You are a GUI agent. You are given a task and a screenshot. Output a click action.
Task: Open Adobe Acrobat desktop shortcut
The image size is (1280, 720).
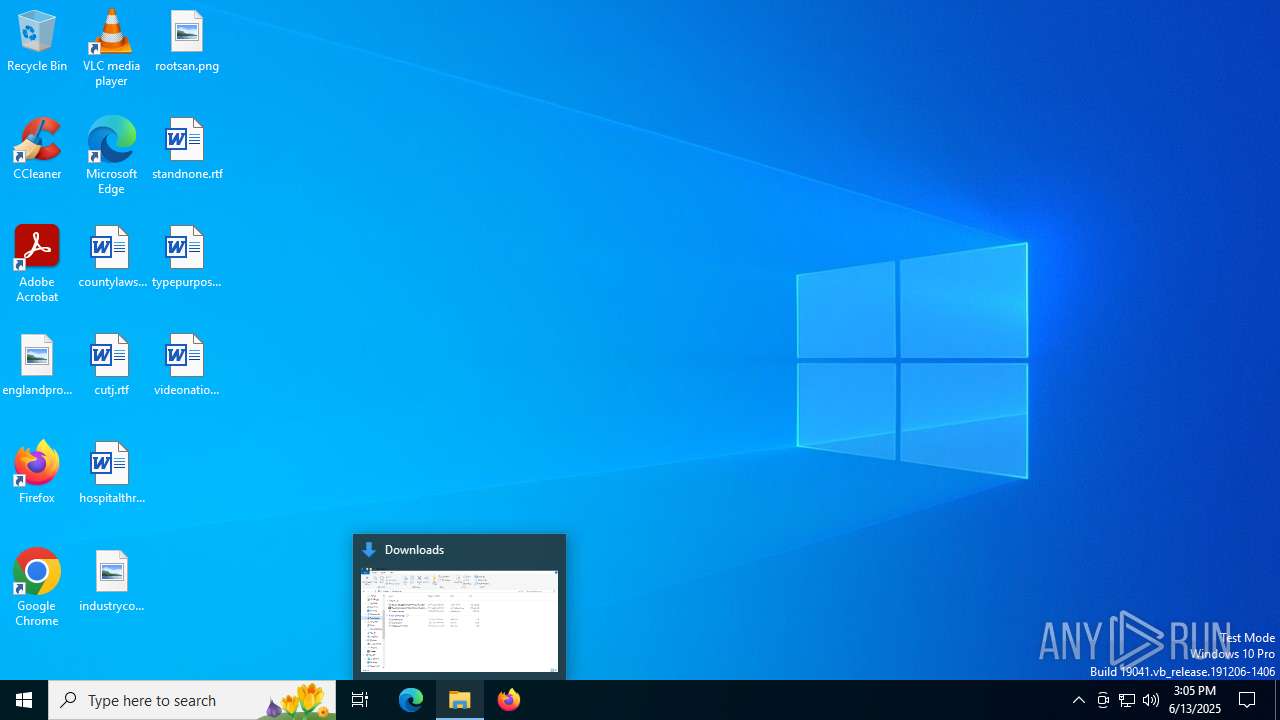pos(37,264)
